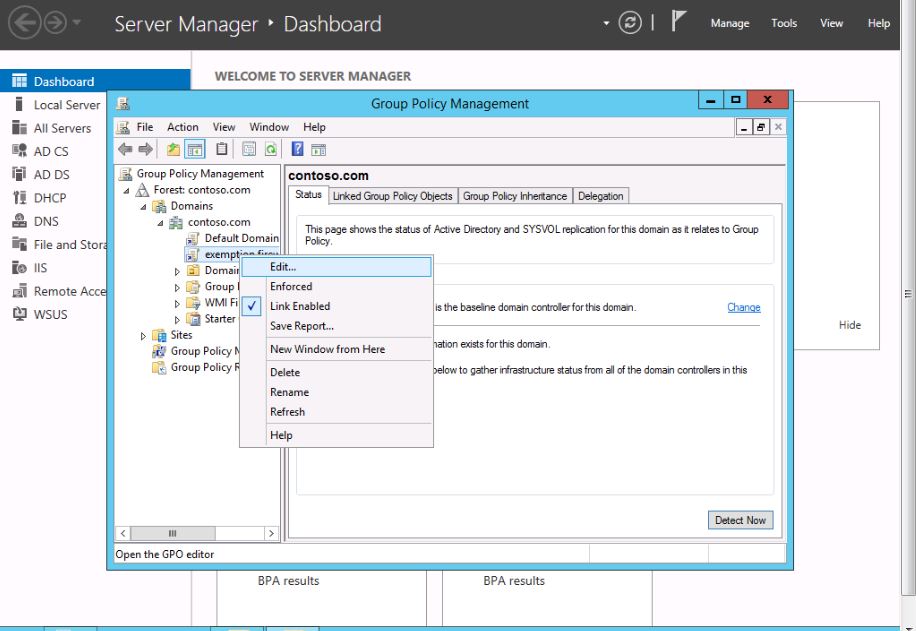
Task: Collapse the Forest: contoso.com tree node
Action: 127,191
